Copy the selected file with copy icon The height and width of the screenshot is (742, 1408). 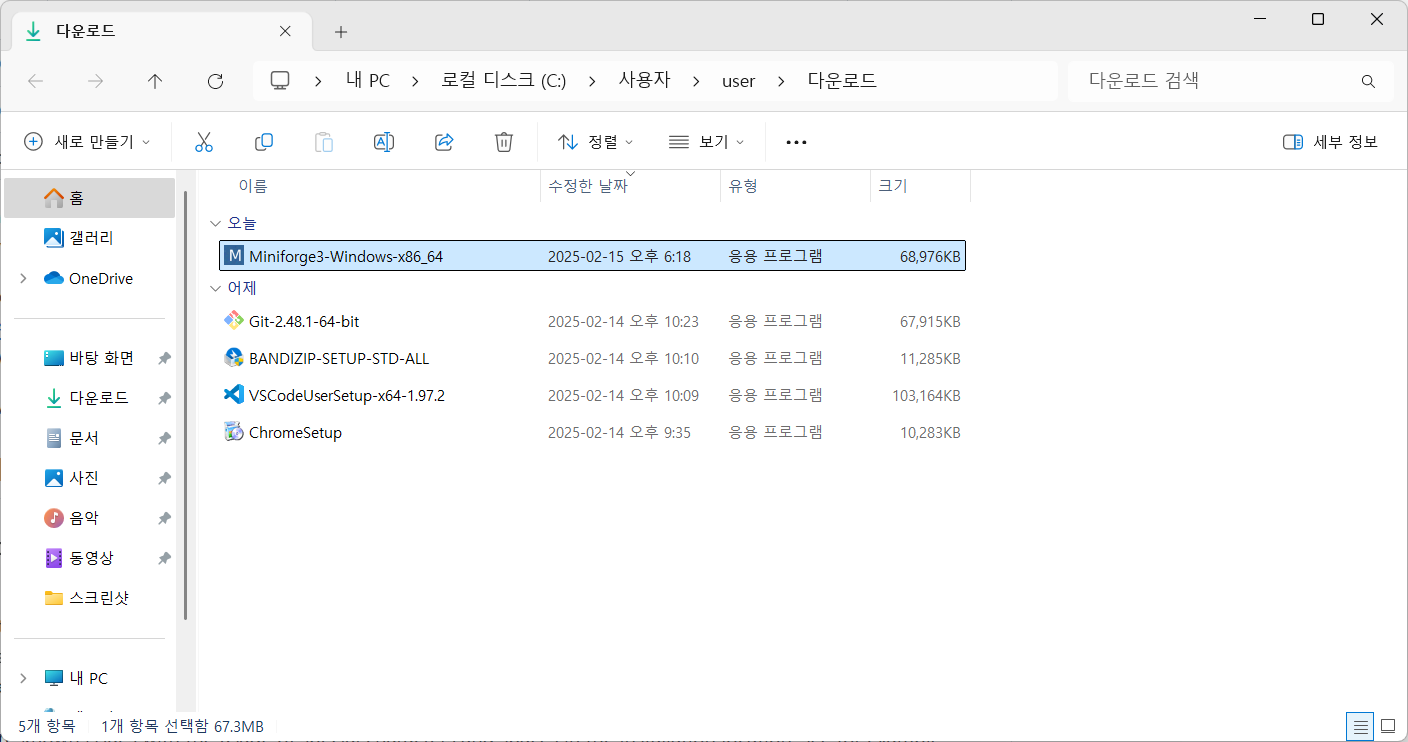[264, 141]
